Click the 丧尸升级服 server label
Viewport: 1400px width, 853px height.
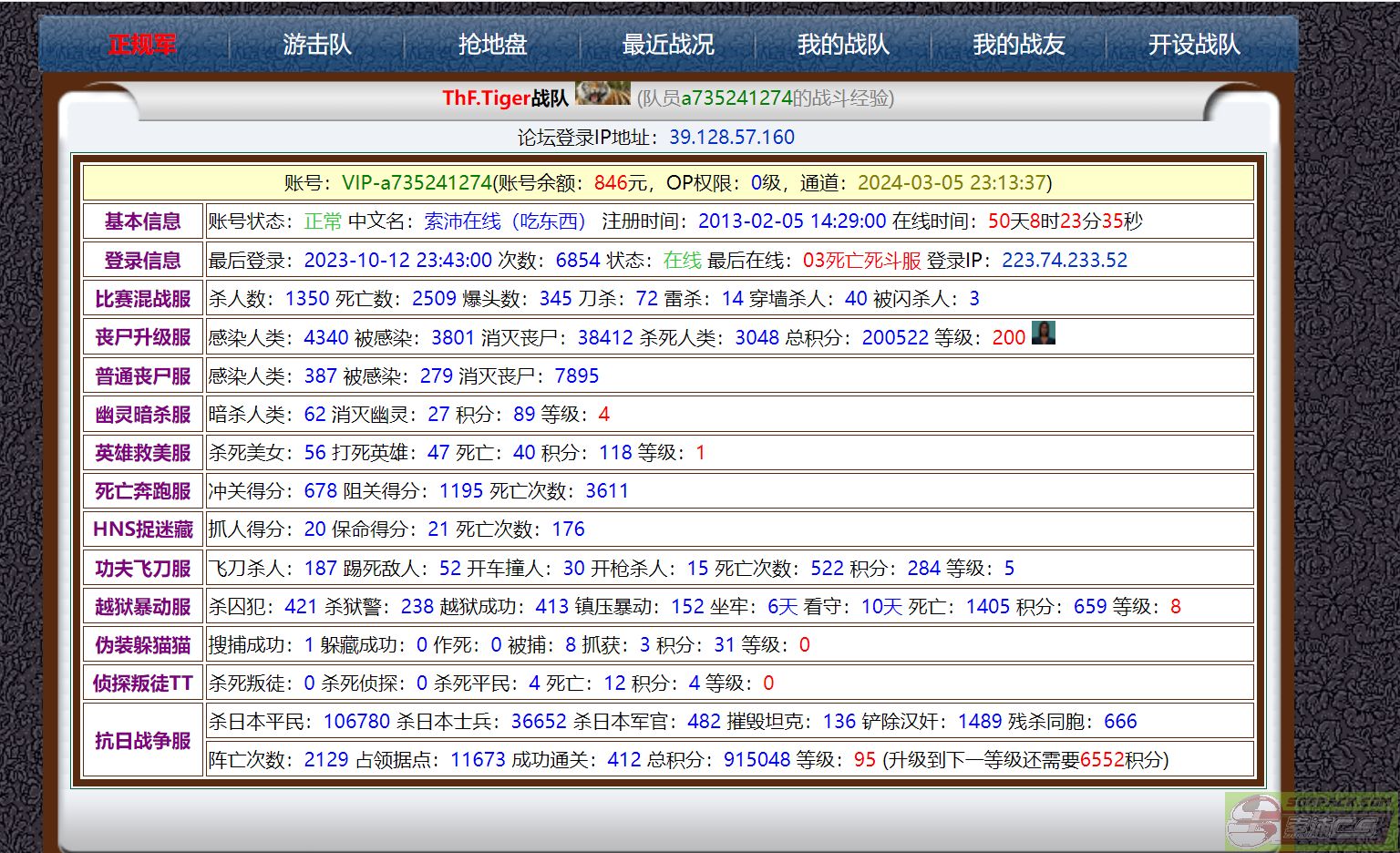pyautogui.click(x=143, y=337)
